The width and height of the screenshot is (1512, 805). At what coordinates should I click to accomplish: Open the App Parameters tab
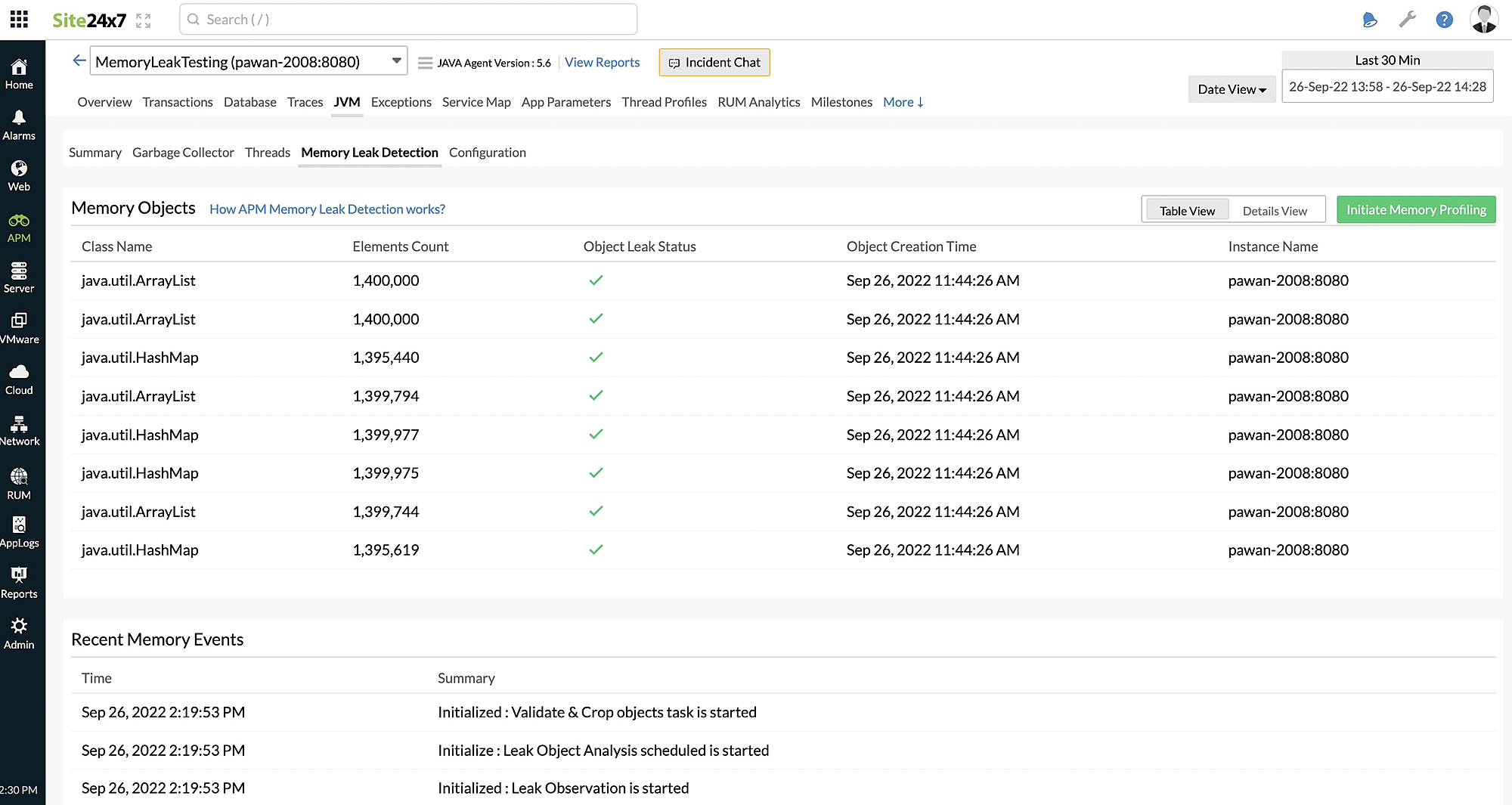[566, 102]
